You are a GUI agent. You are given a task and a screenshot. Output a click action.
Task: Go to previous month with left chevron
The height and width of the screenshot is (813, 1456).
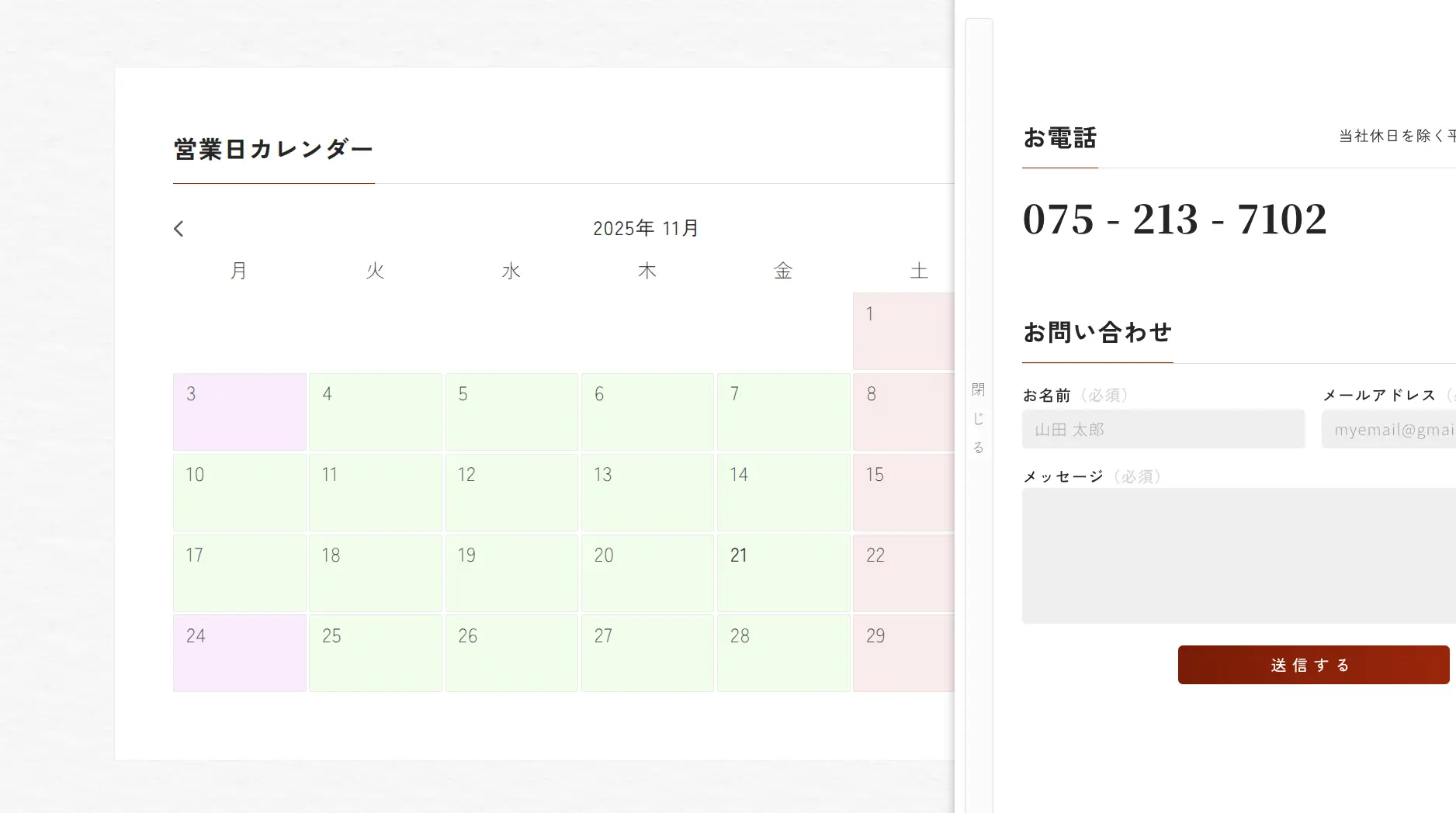pos(179,229)
